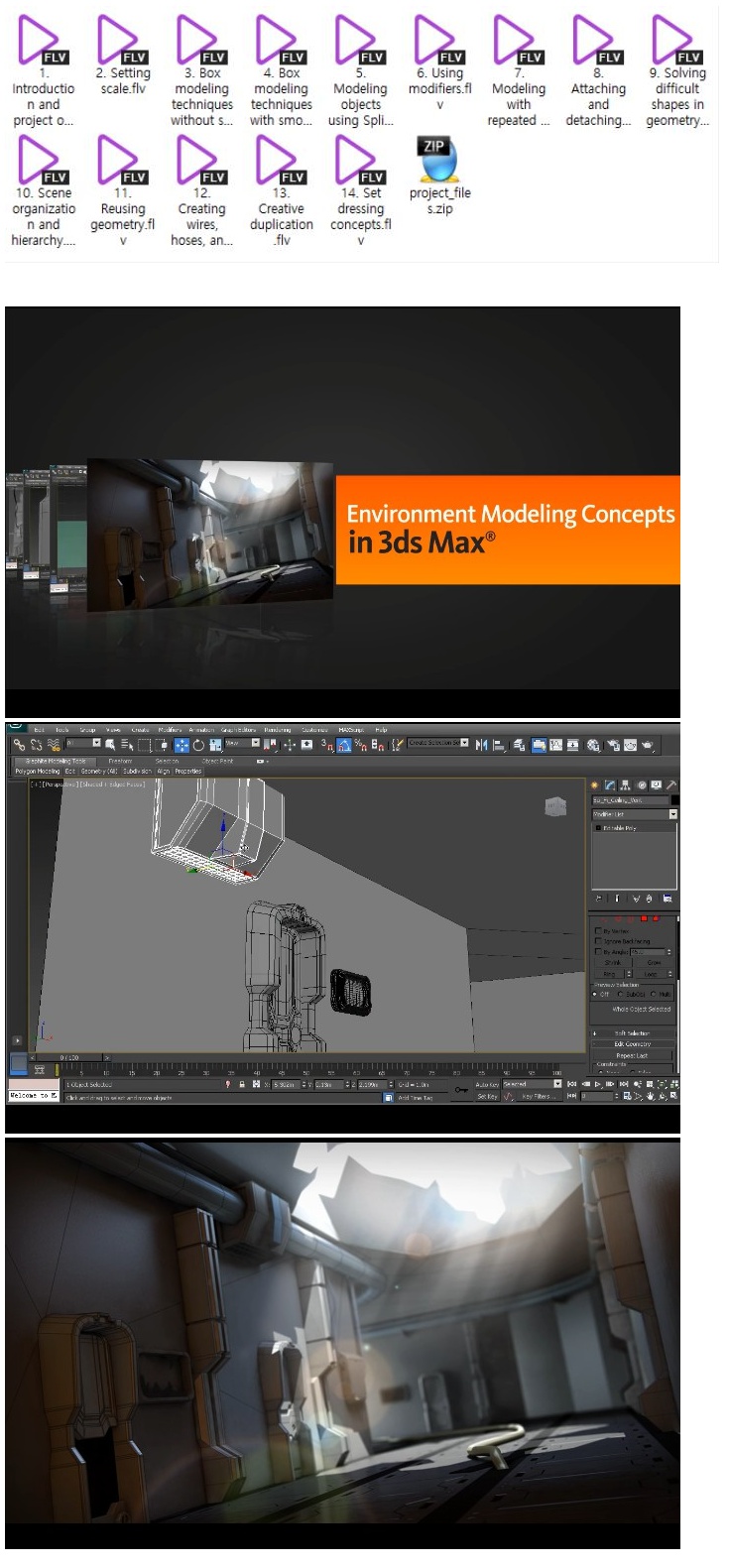Open the Select by Name tool
The image size is (729, 1568).
click(x=127, y=744)
